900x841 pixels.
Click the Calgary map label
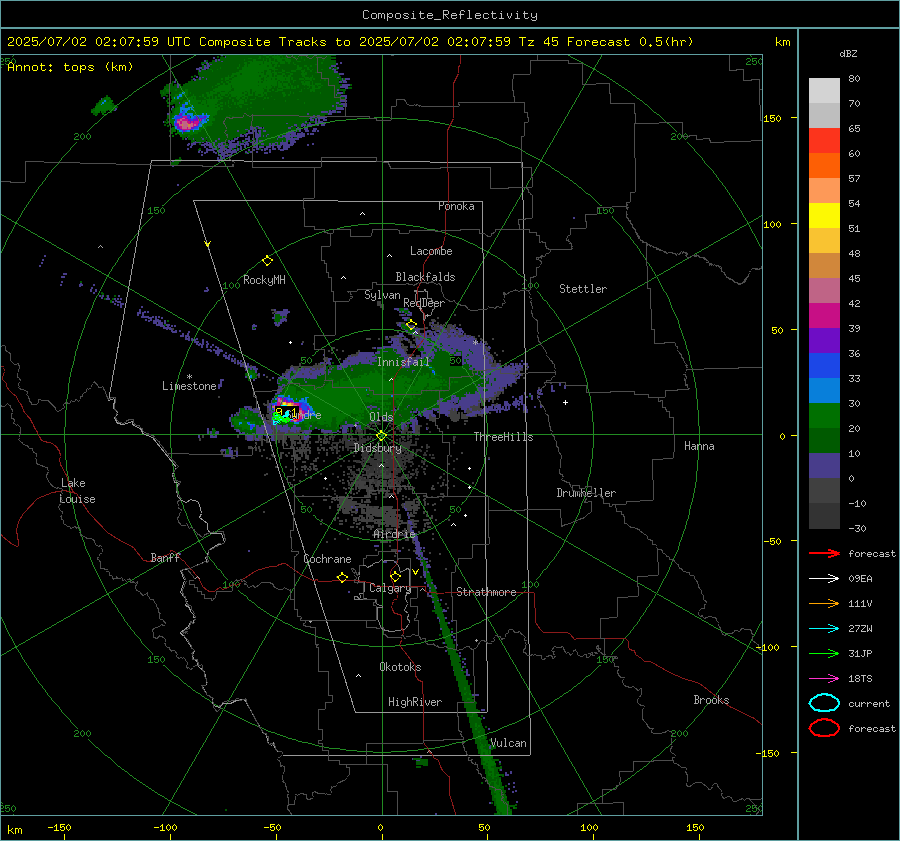tap(390, 588)
